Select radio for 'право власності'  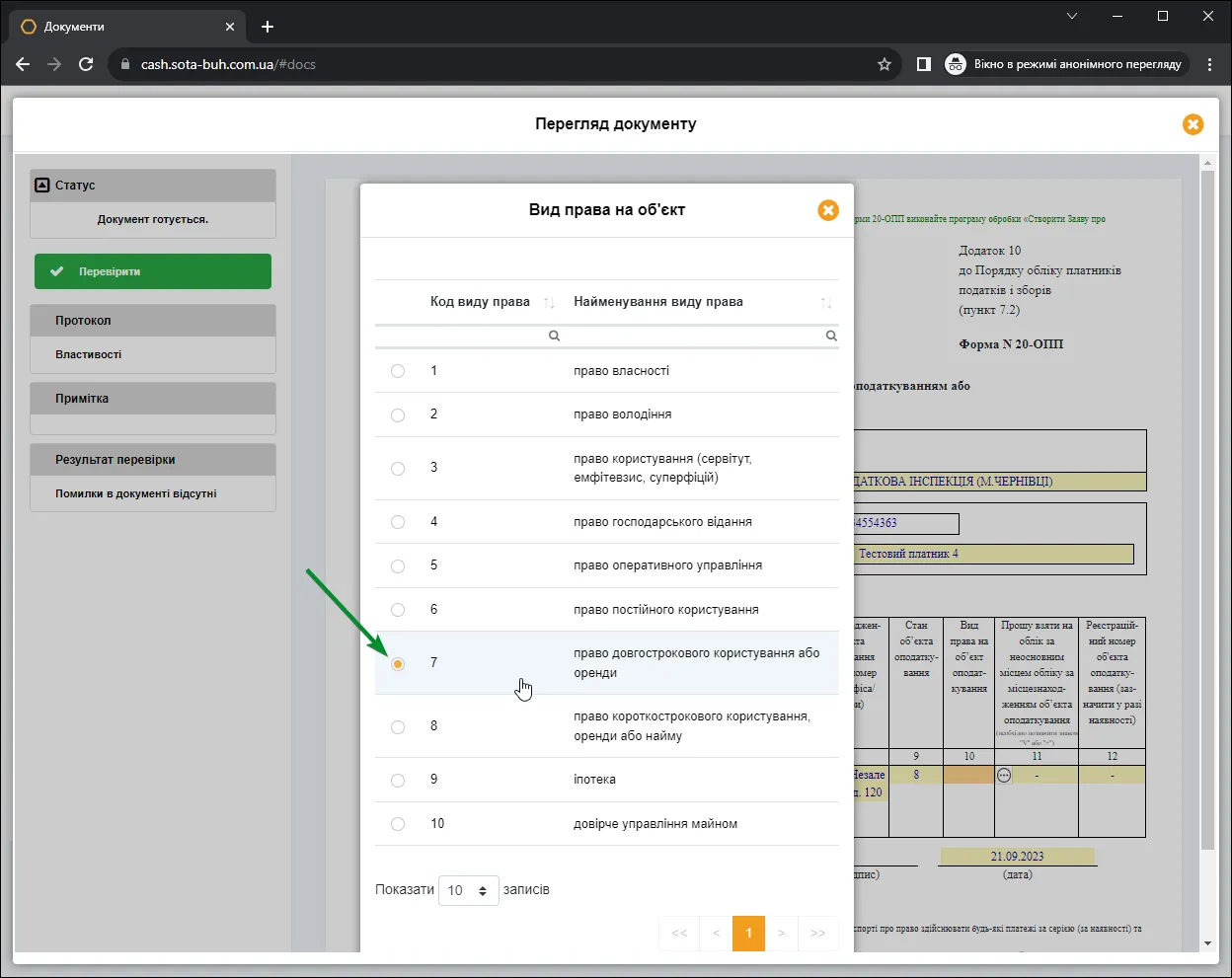point(398,371)
